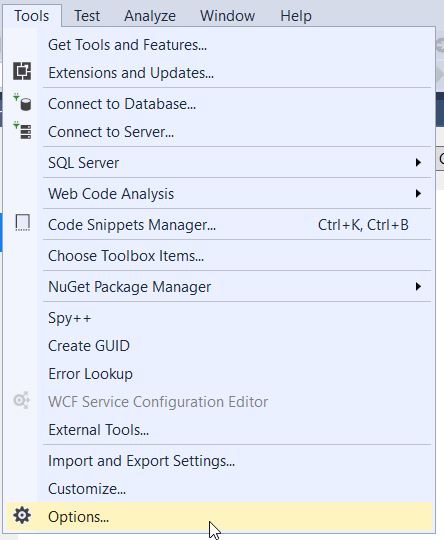Click the Ctrl+K, Ctrl+B shortcut text

click(363, 225)
